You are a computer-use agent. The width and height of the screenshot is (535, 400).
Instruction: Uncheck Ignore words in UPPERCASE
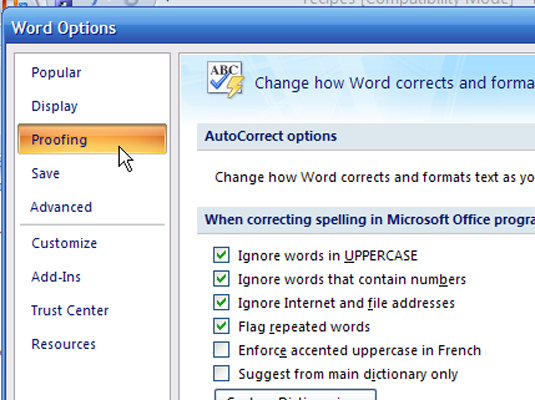(221, 255)
